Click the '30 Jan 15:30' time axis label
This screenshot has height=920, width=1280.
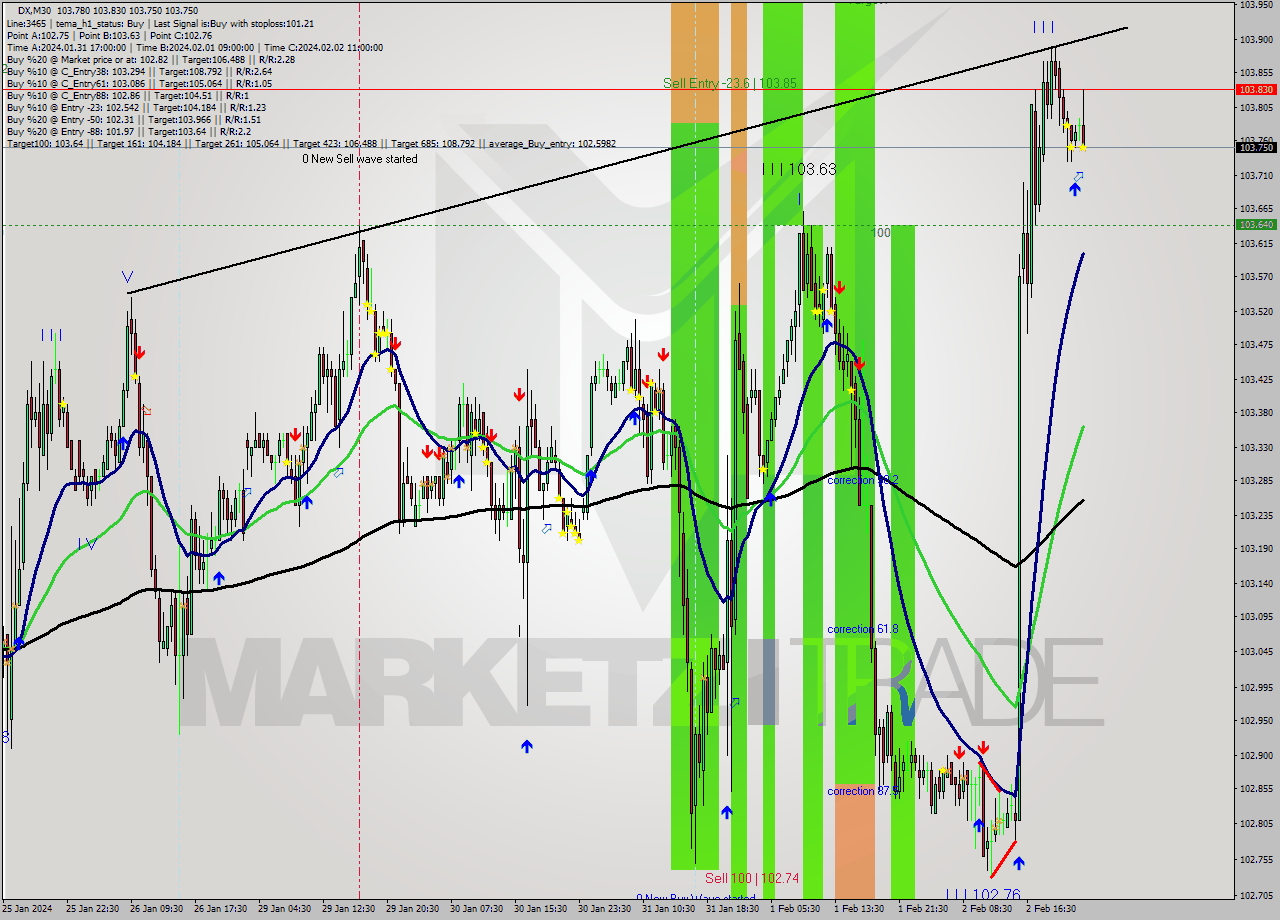pos(539,909)
